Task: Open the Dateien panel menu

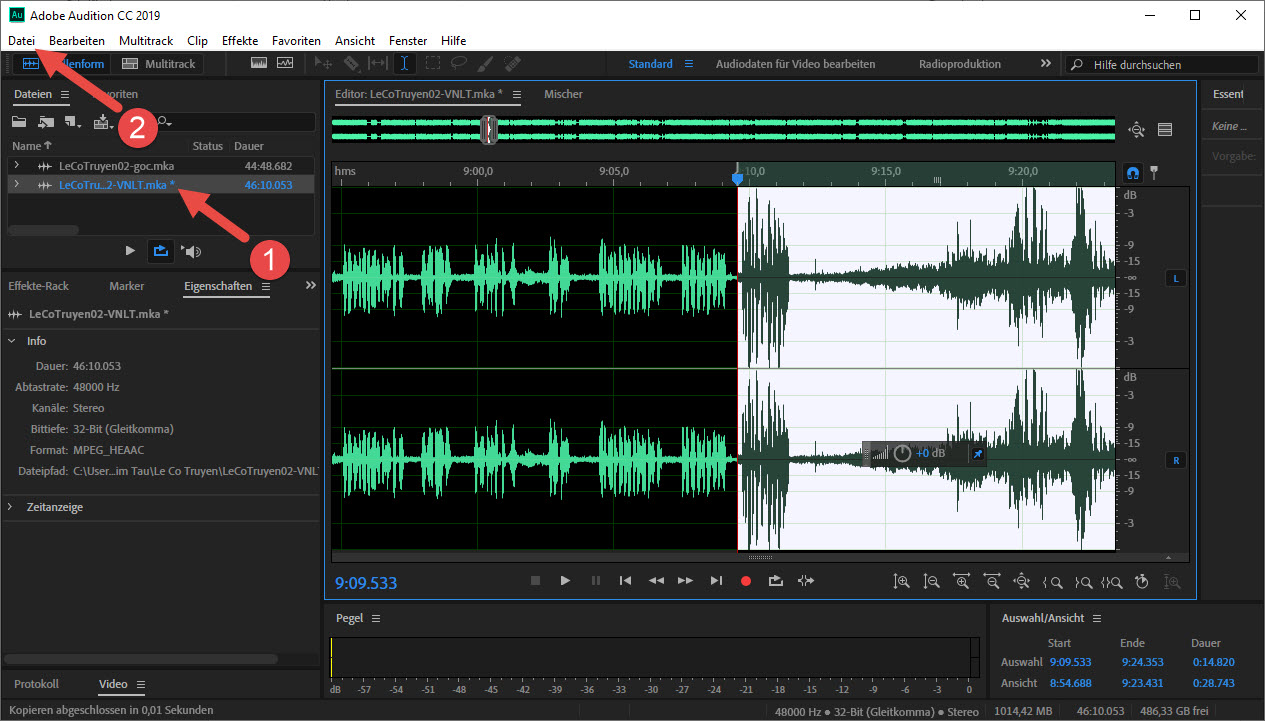Action: click(65, 94)
